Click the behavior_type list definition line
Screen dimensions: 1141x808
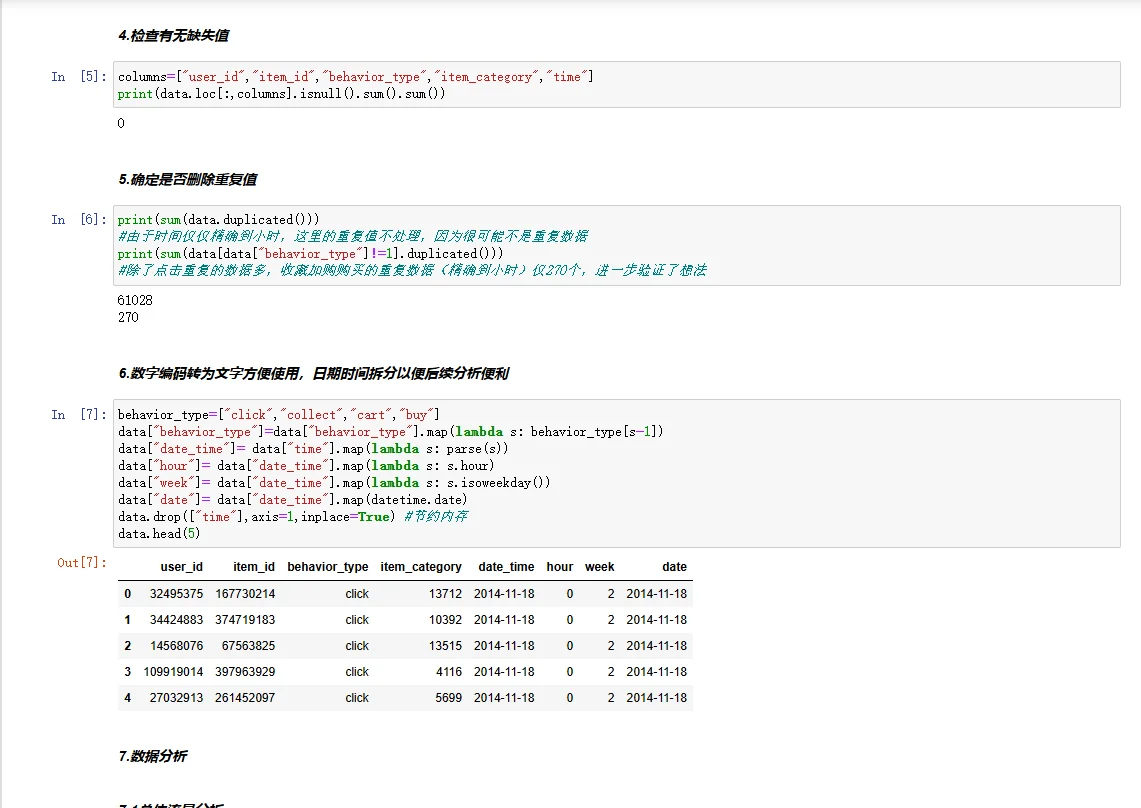279,414
